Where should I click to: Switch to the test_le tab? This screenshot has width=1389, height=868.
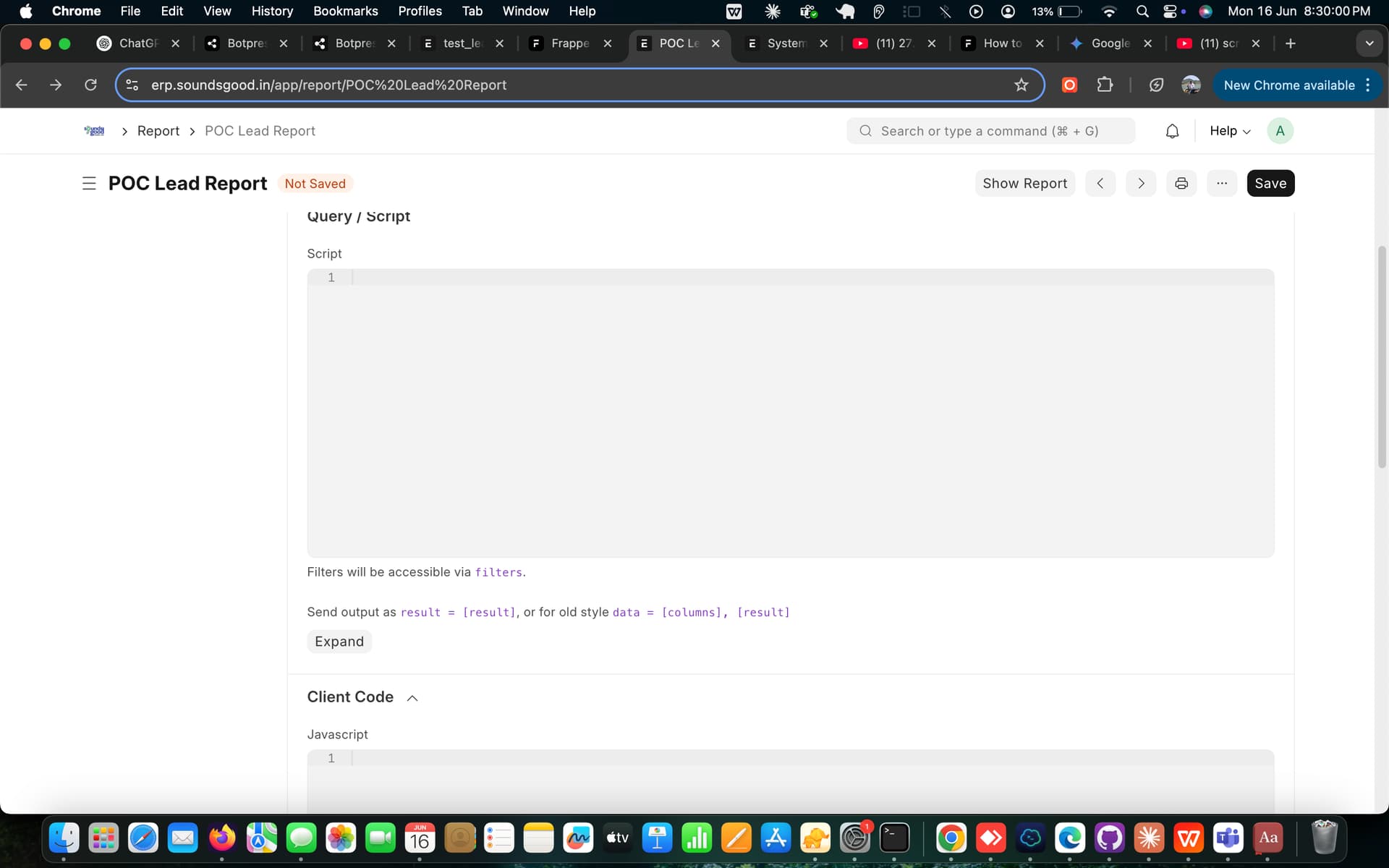coord(462,43)
